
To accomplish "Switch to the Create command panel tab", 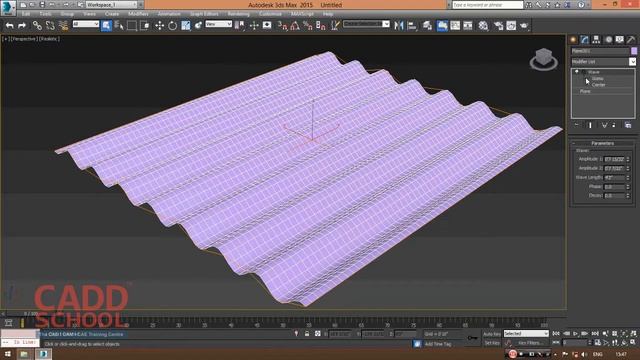I will click(573, 40).
